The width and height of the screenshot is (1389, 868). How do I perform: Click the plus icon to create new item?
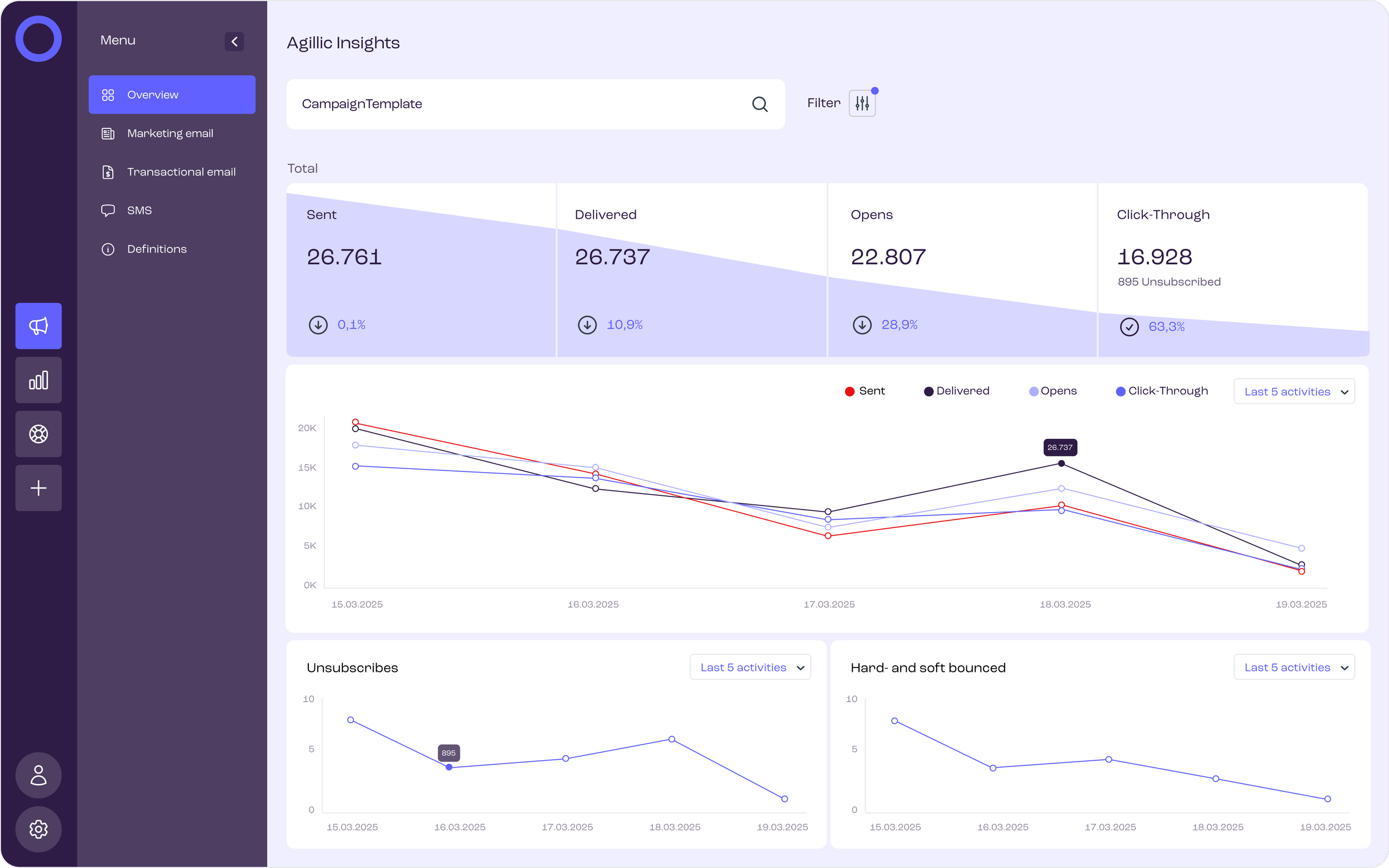coord(38,488)
